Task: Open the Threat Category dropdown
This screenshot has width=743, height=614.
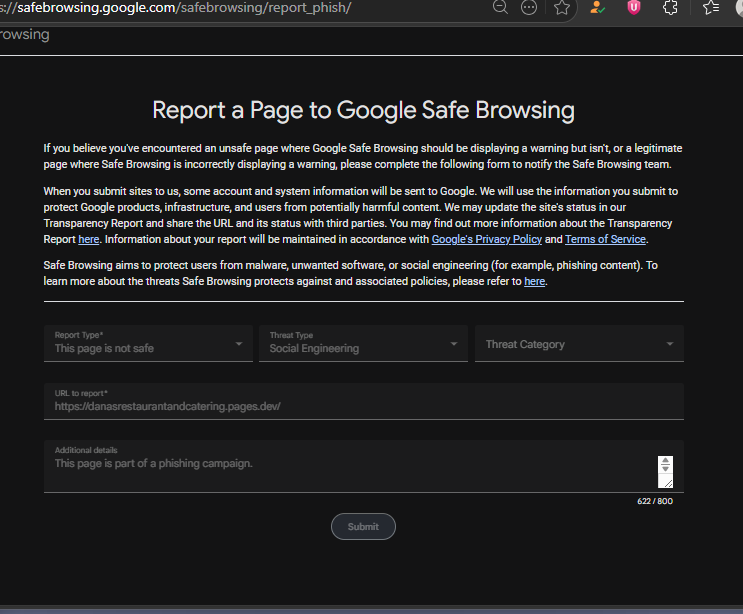Action: (x=579, y=343)
